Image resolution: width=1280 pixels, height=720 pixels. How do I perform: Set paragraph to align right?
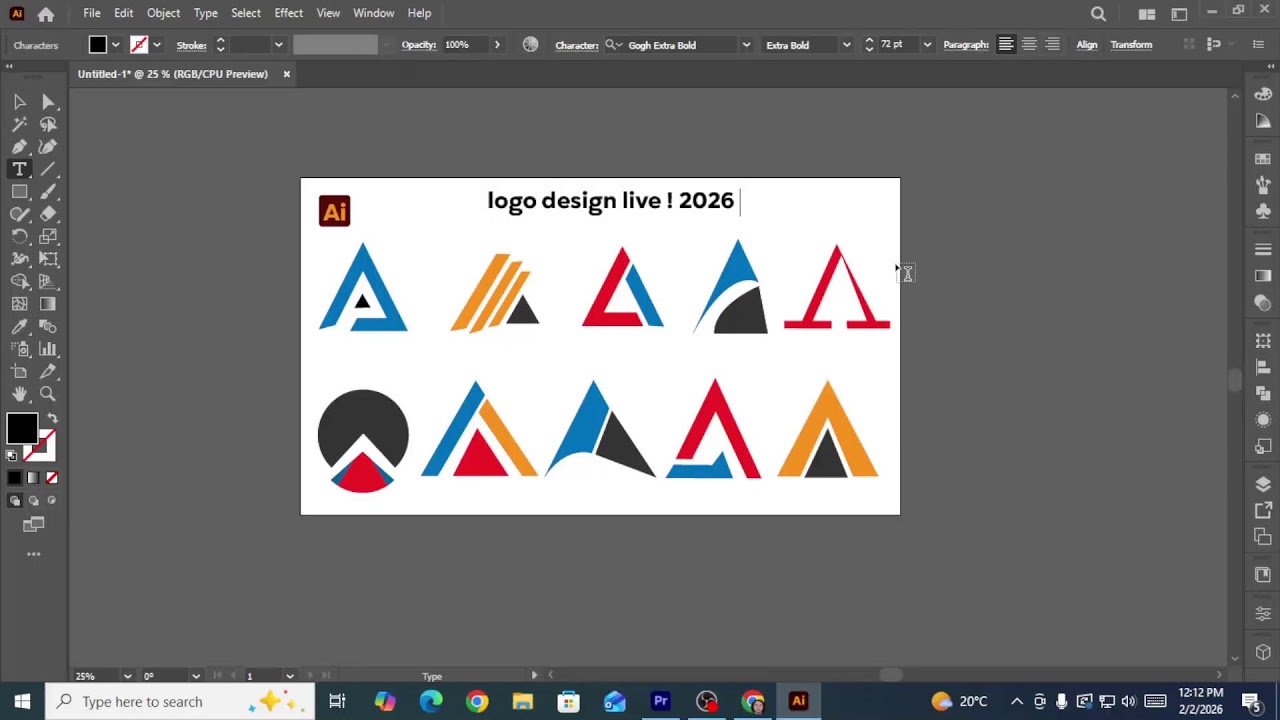1052,45
